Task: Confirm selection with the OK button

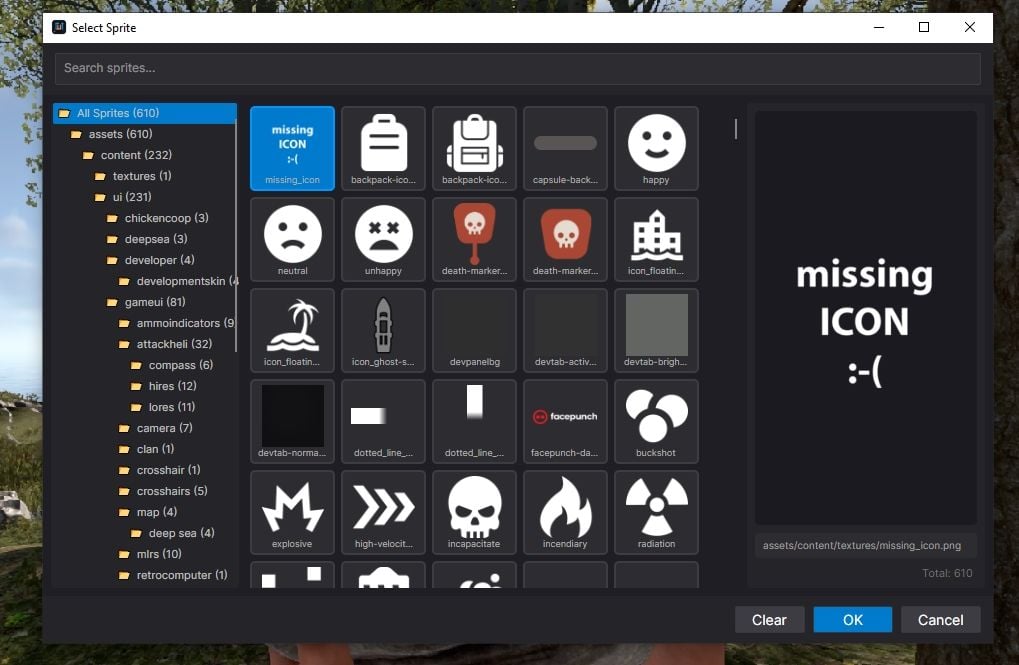Action: tap(852, 619)
